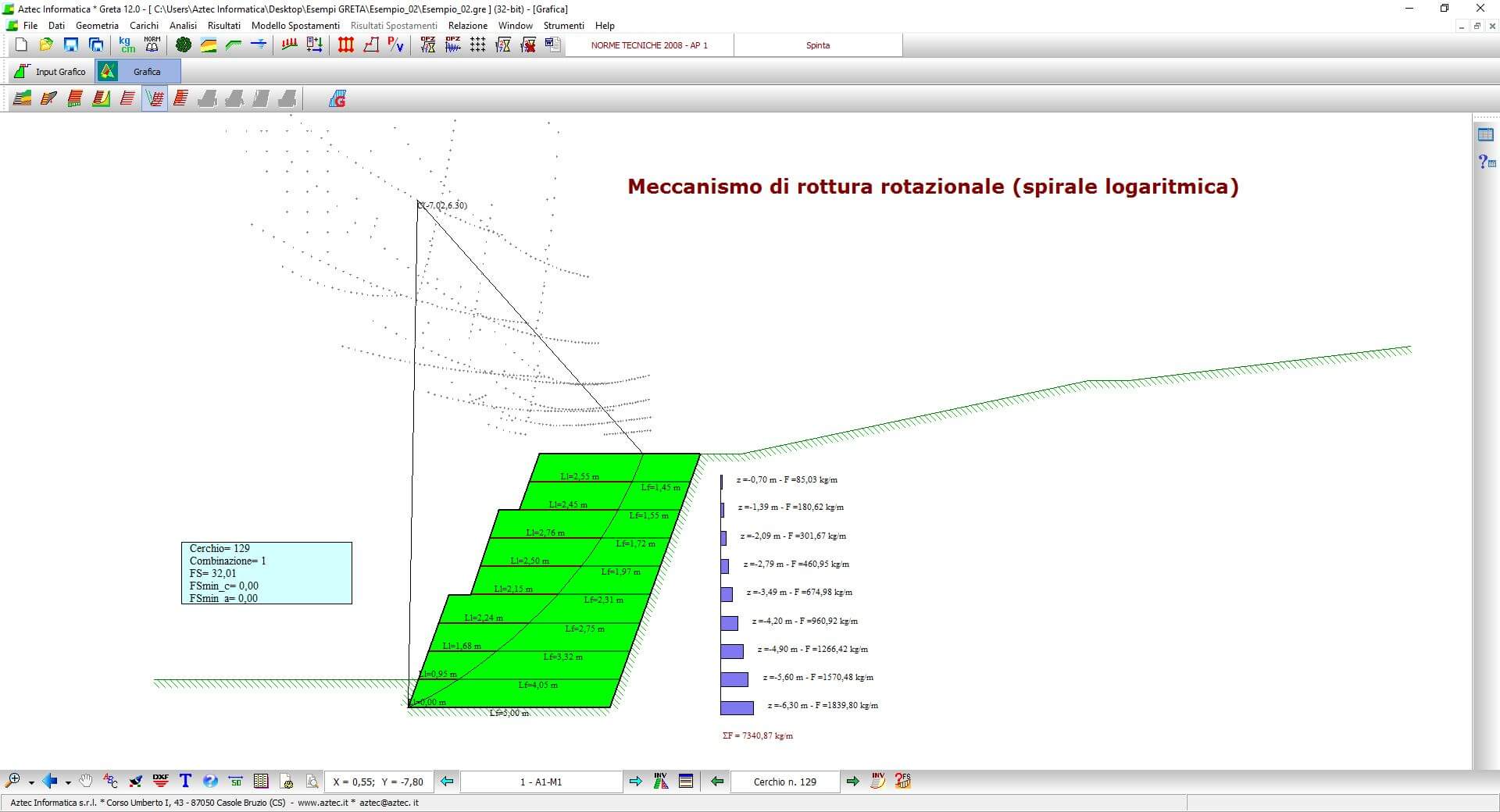This screenshot has width=1500, height=812.
Task: Click the DXF export icon
Action: click(x=161, y=781)
